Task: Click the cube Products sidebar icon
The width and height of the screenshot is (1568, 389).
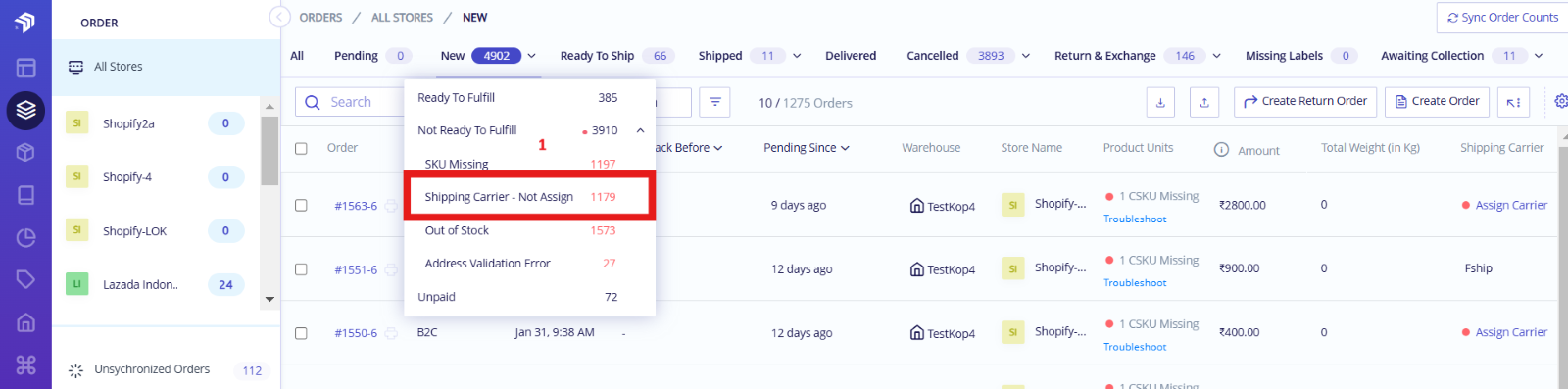Action: (25, 152)
